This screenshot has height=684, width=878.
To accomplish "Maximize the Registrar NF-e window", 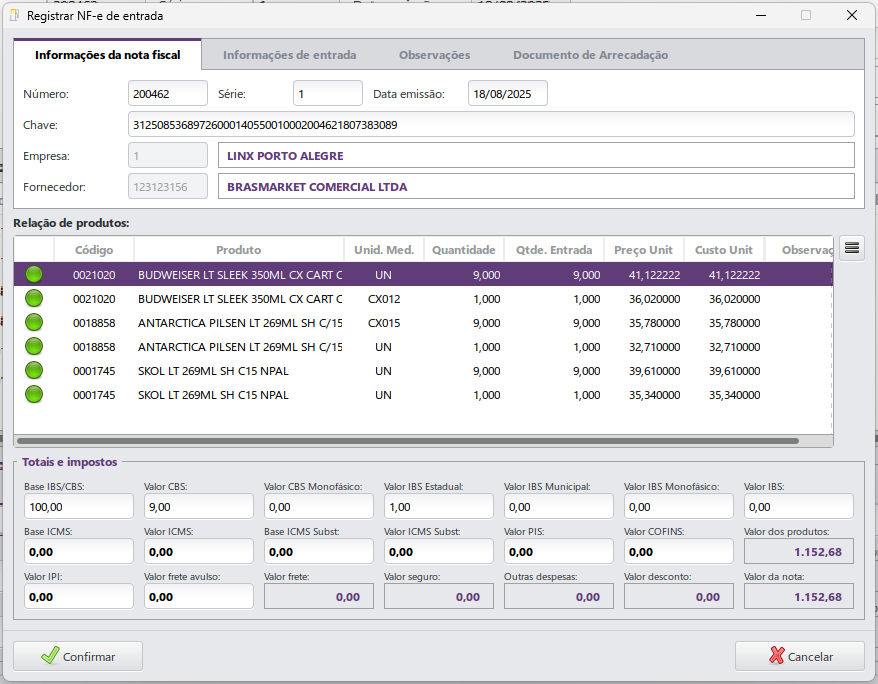I will click(x=806, y=16).
